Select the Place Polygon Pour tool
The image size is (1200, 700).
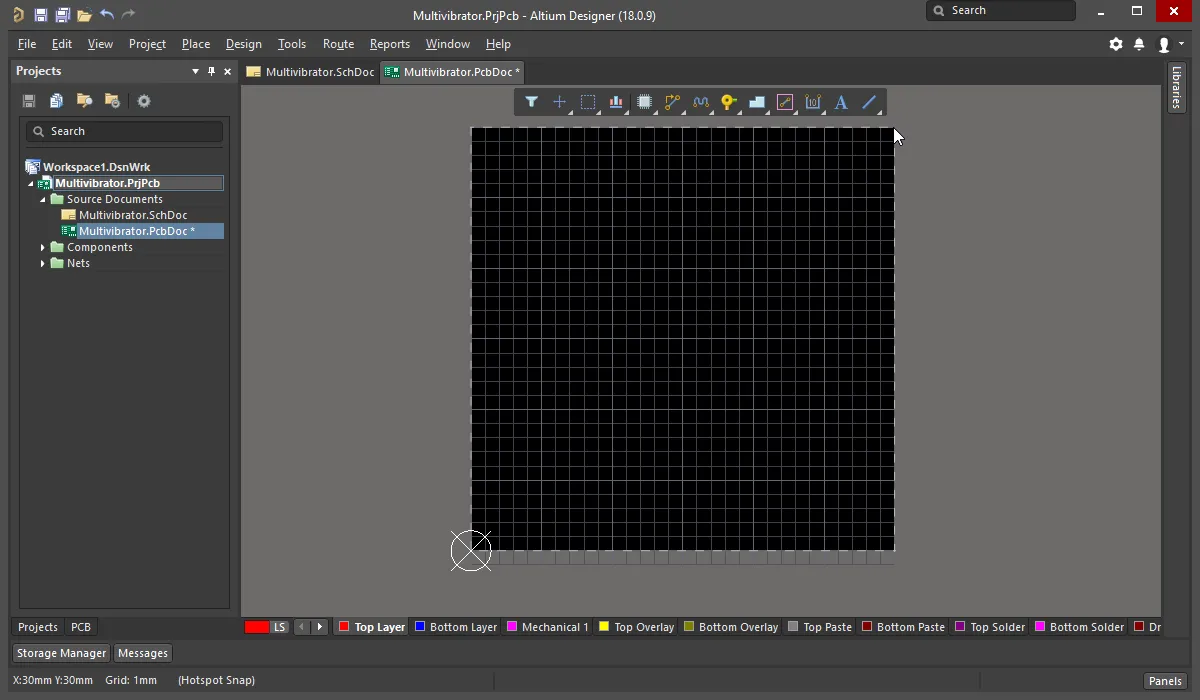[757, 102]
